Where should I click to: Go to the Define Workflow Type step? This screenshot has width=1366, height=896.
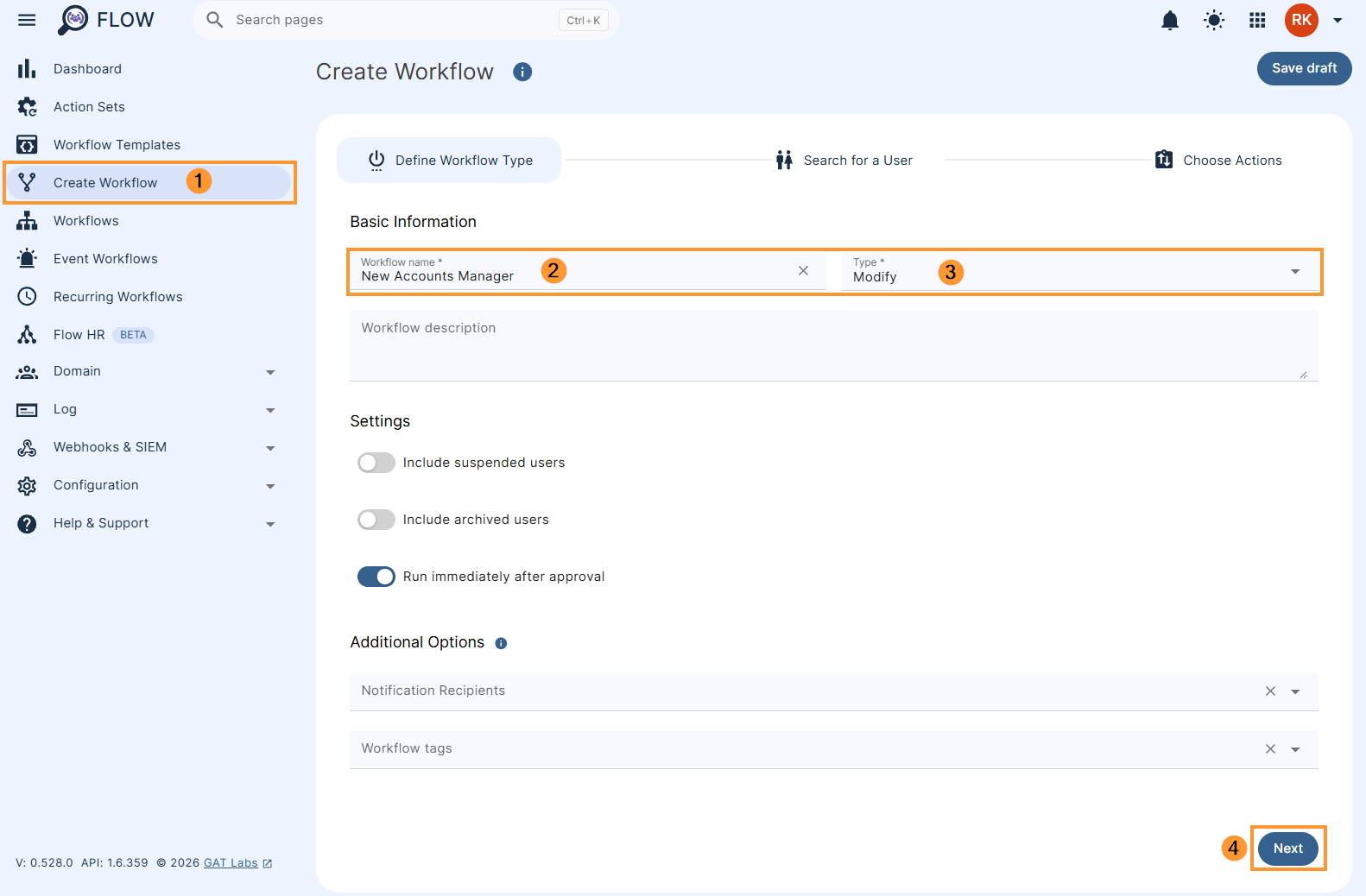pos(449,161)
